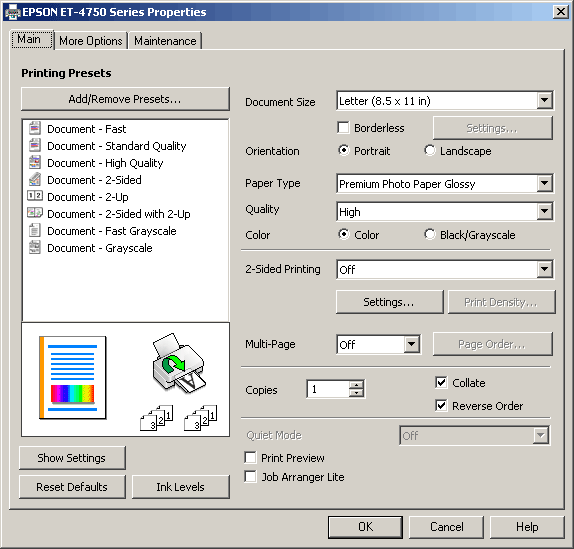Image resolution: width=574 pixels, height=549 pixels.
Task: Click the Borderless Settings button
Action: click(x=492, y=128)
